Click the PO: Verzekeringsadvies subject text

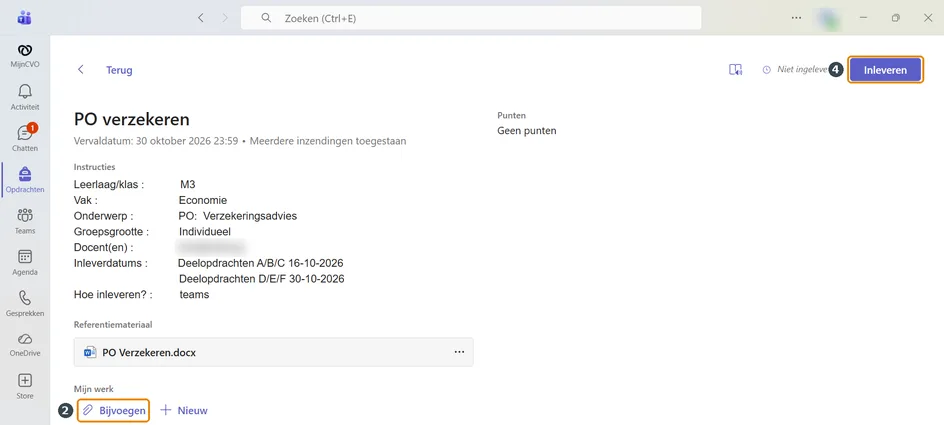pos(238,216)
